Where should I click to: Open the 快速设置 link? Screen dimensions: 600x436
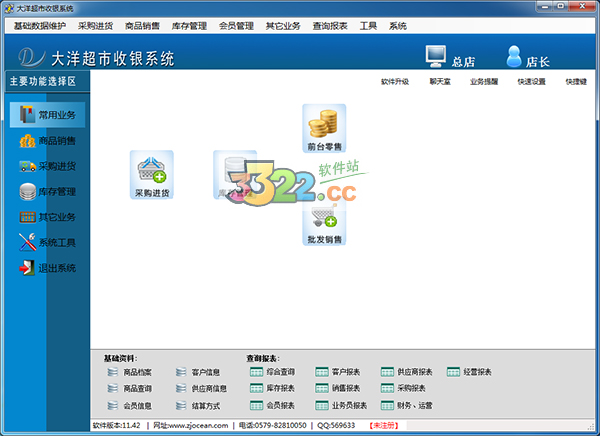532,82
